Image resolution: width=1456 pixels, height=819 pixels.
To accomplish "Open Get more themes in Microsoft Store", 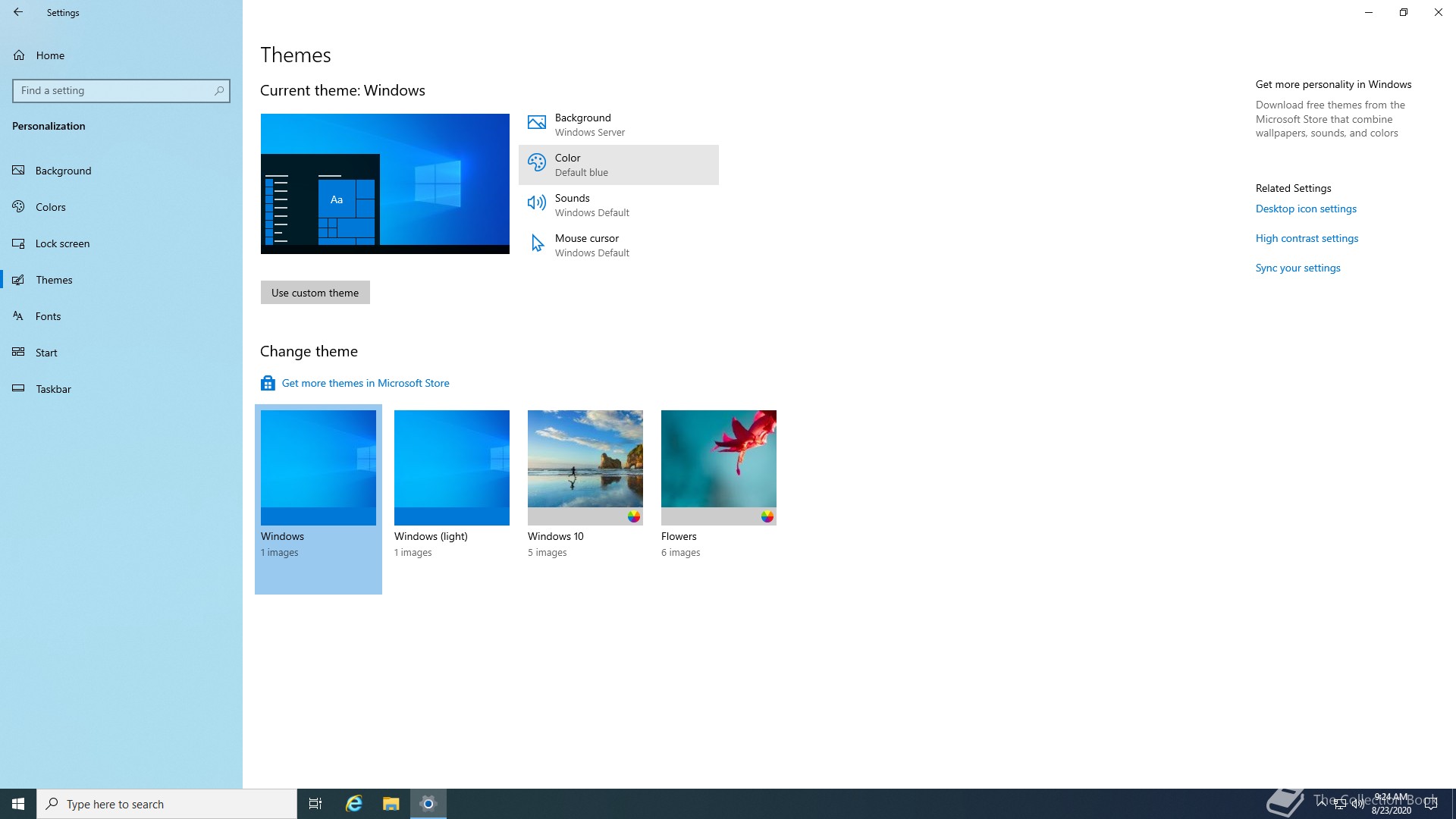I will 366,383.
